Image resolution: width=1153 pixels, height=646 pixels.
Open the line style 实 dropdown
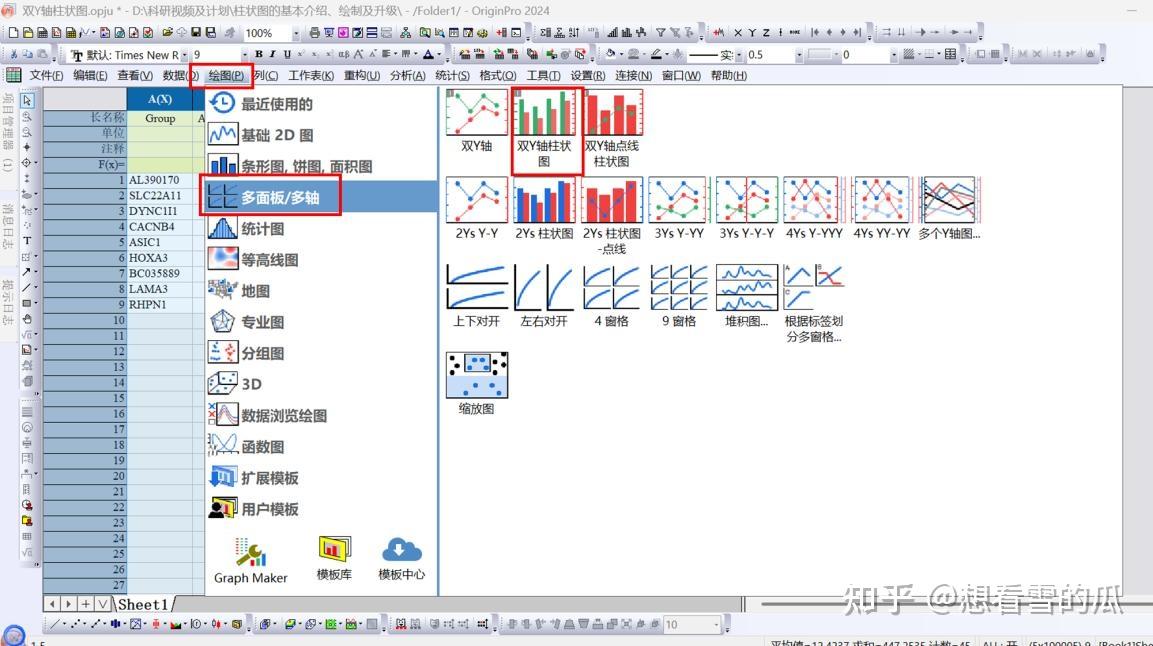coord(738,55)
